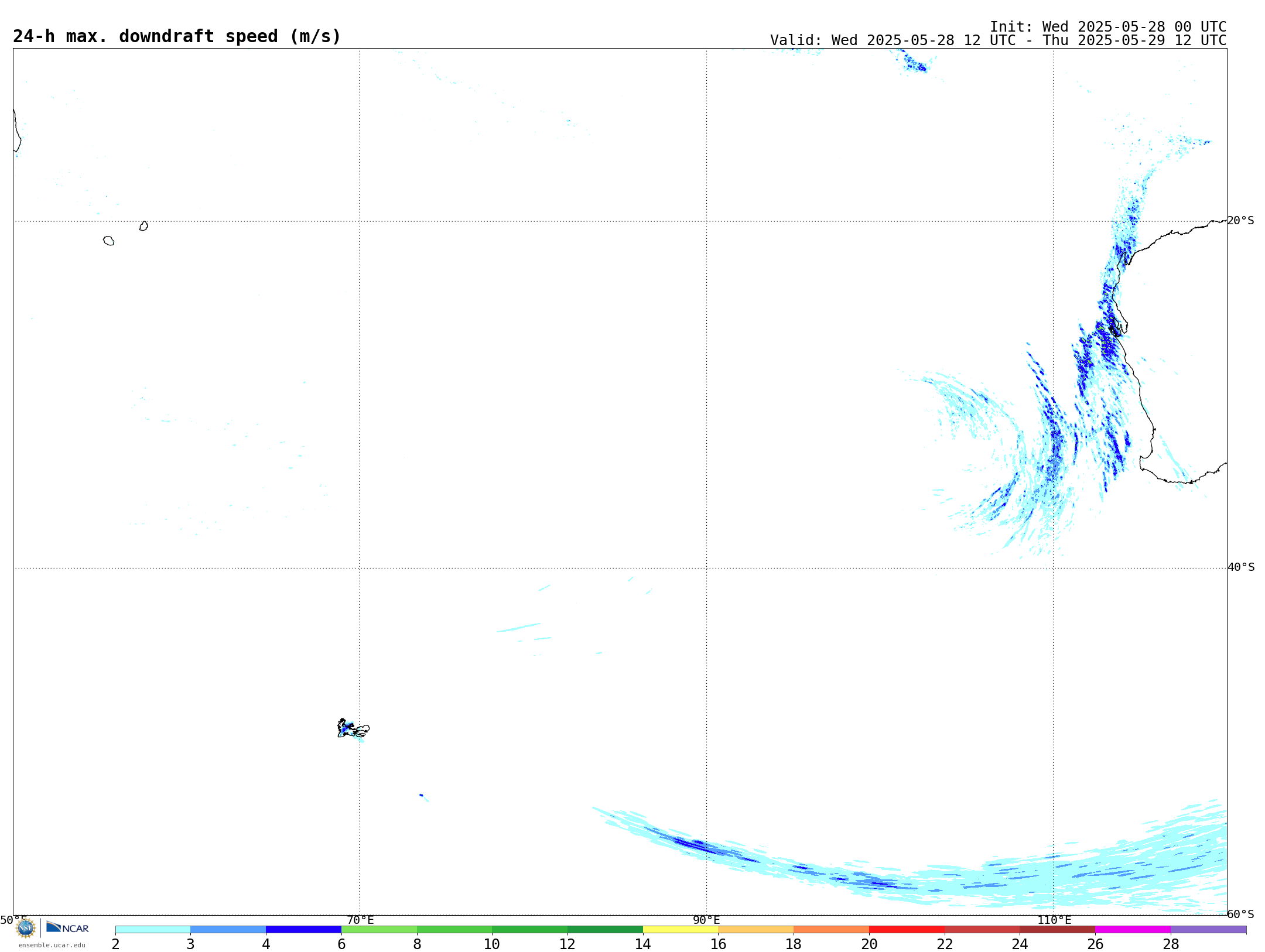Viewport: 1265px width, 952px height.
Task: Click the colorbar tick label '24'
Action: (1020, 944)
